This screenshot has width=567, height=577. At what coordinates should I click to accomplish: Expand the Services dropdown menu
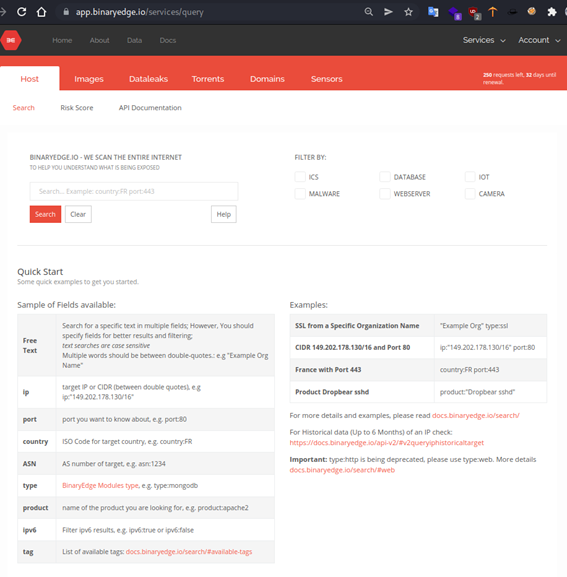[484, 40]
